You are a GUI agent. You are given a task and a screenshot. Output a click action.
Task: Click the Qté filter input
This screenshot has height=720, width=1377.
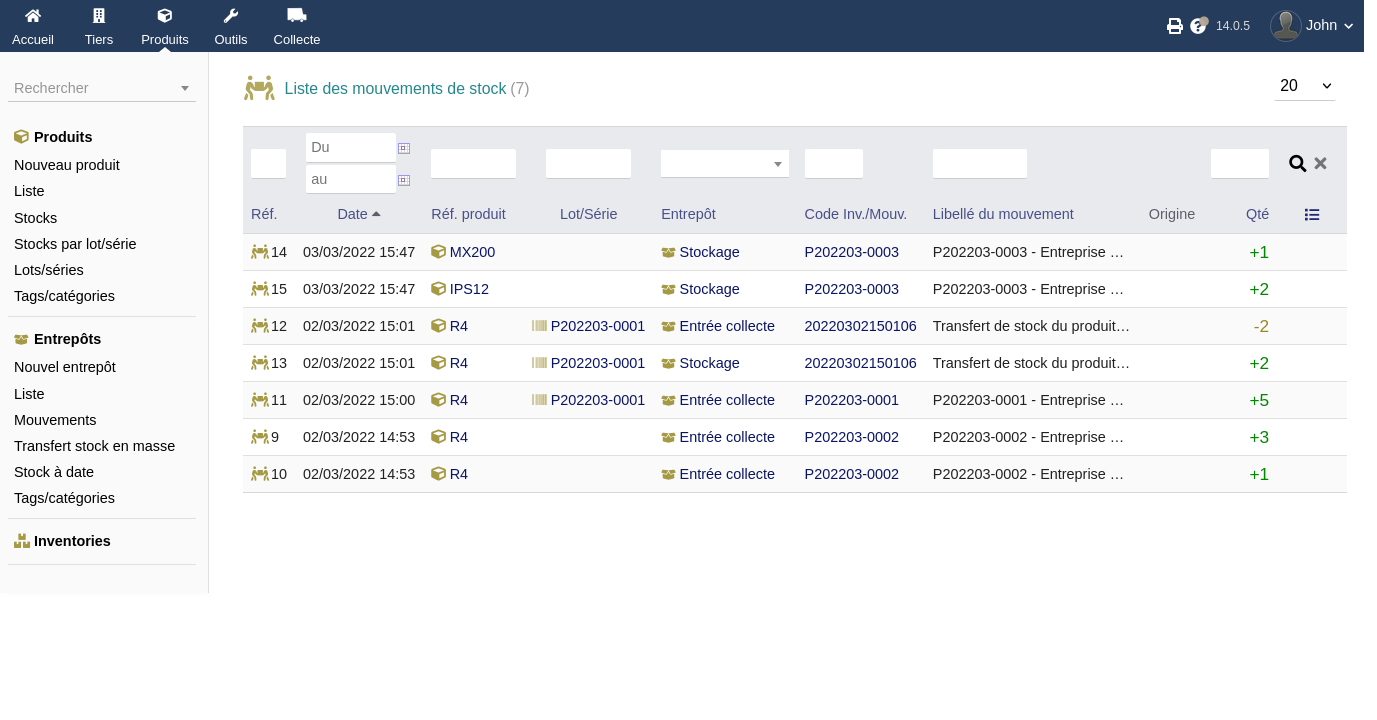[1240, 164]
